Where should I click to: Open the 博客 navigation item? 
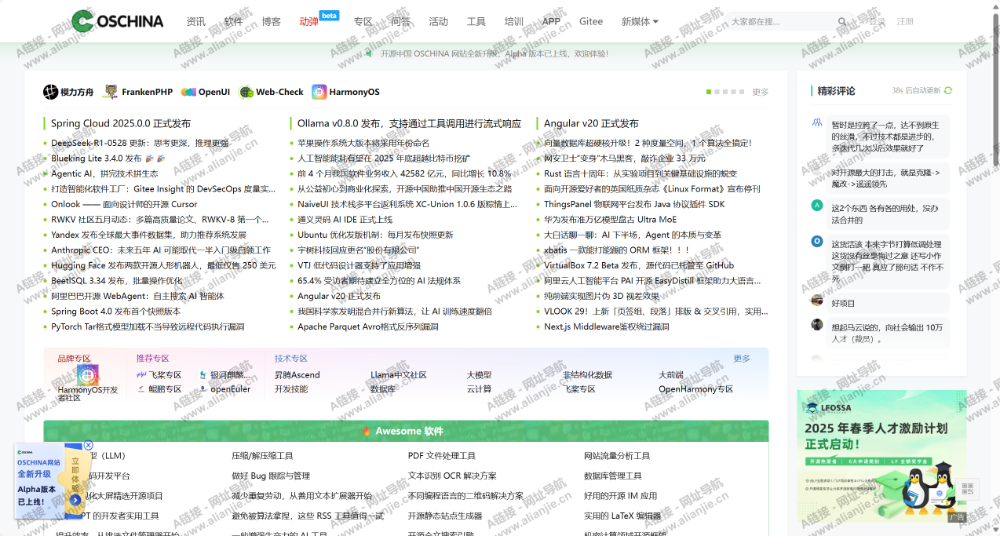pos(271,22)
